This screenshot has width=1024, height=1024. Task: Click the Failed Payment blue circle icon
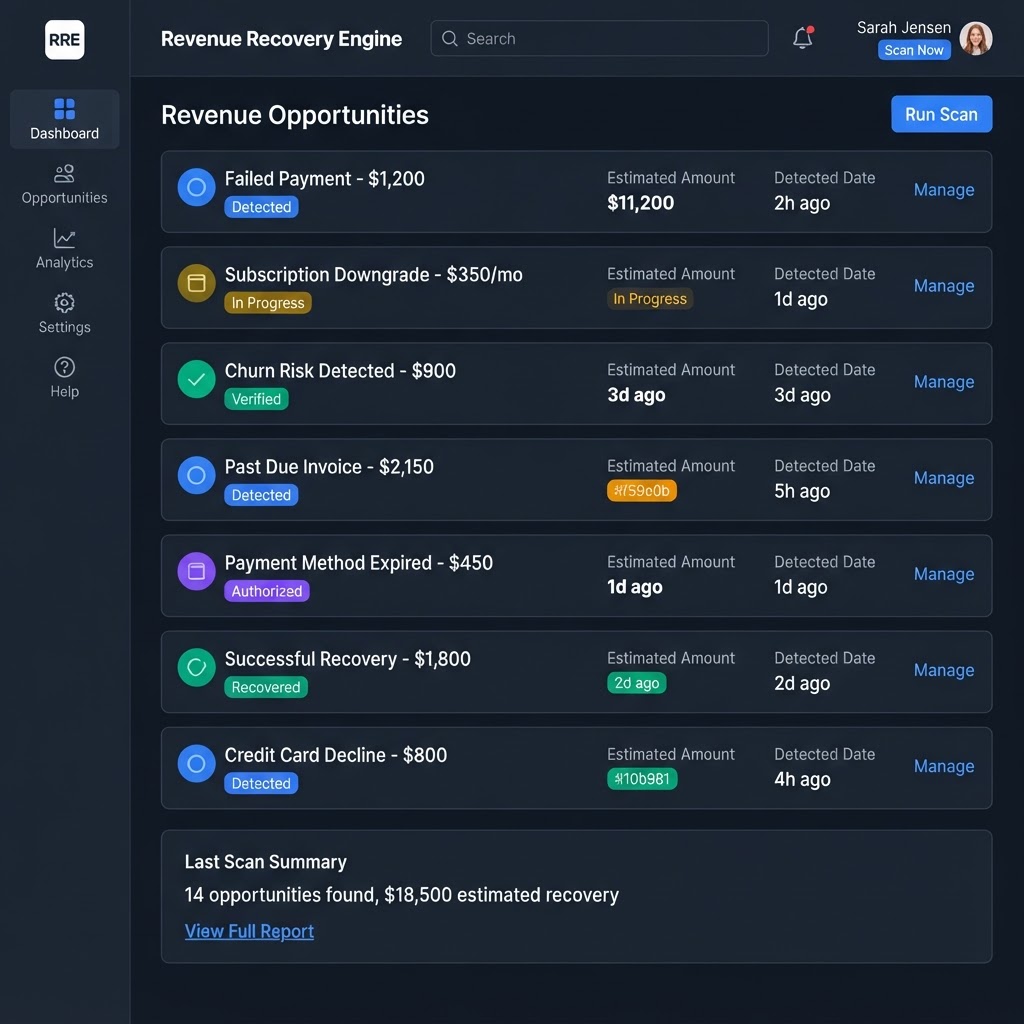point(197,187)
